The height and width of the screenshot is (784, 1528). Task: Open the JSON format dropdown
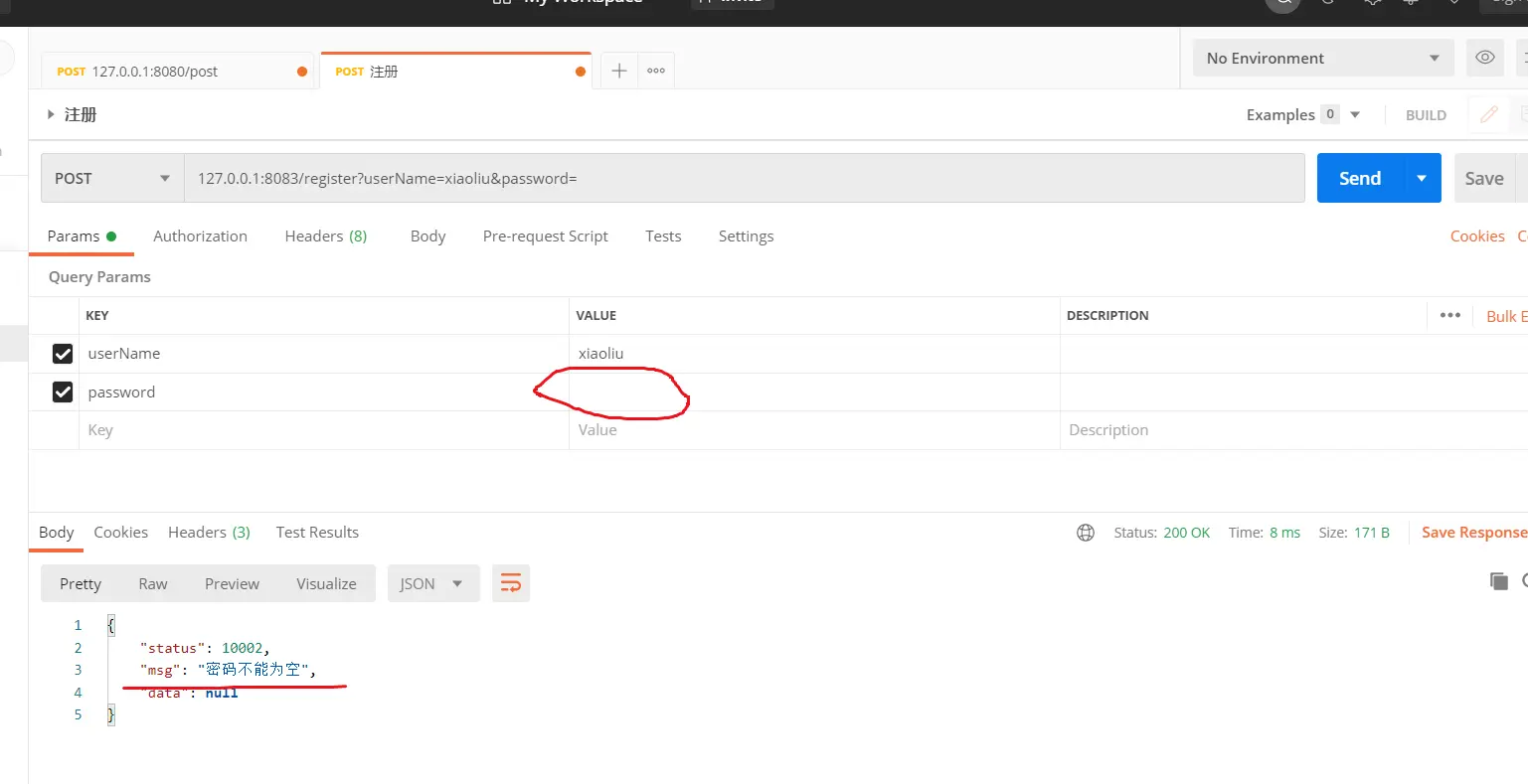(433, 583)
